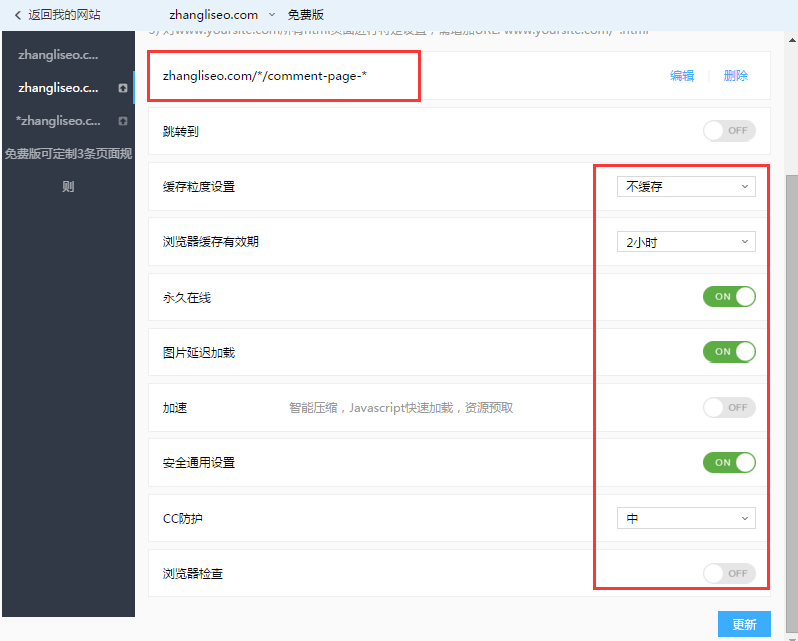The image size is (798, 641).
Task: Open the 缓存粒度设置 dropdown showing 不缓存
Action: coord(686,187)
